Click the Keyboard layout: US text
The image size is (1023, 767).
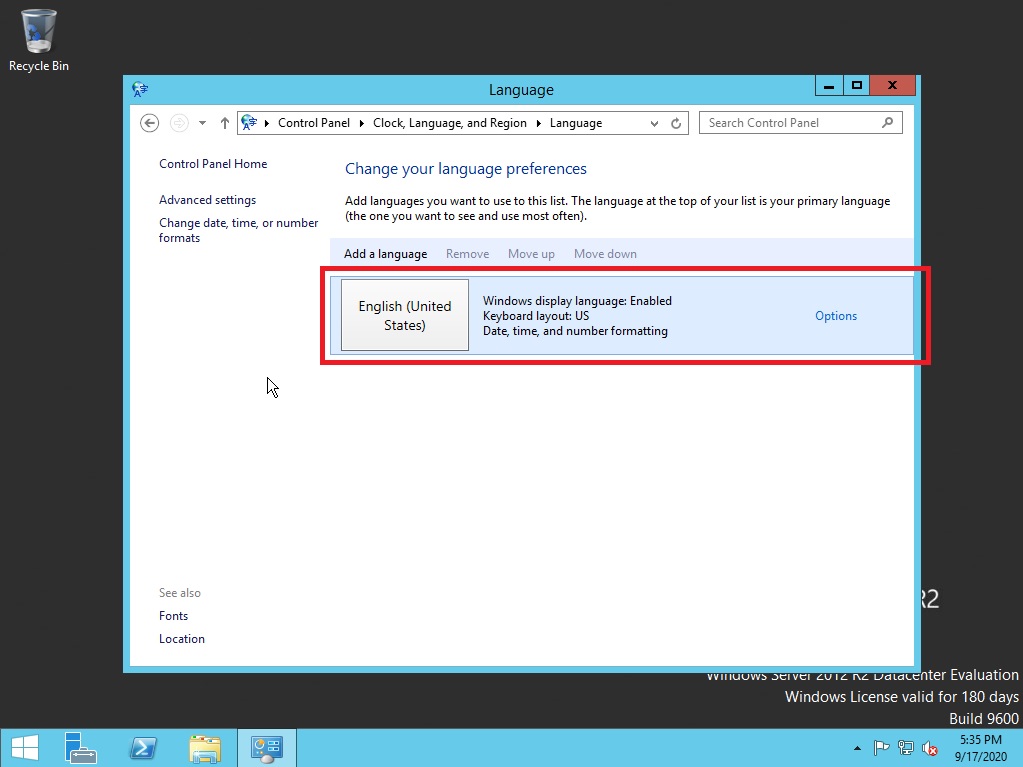[x=536, y=316]
